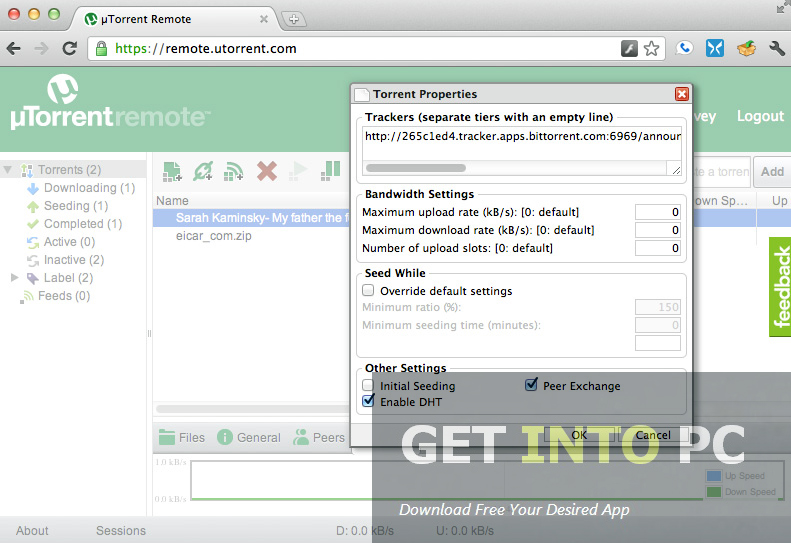This screenshot has width=791, height=543.
Task: Click the Number of upload slots field
Action: pos(657,248)
